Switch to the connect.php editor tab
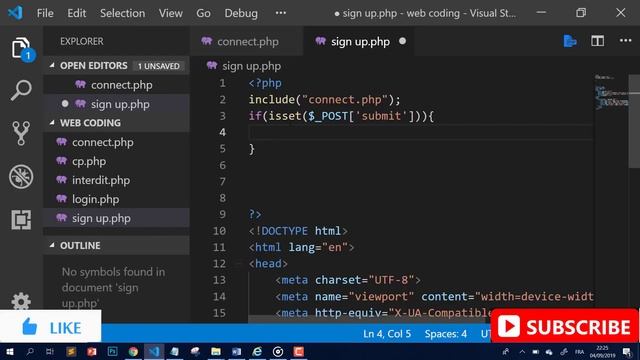Screen dimensions: 640x360 click(x=247, y=41)
